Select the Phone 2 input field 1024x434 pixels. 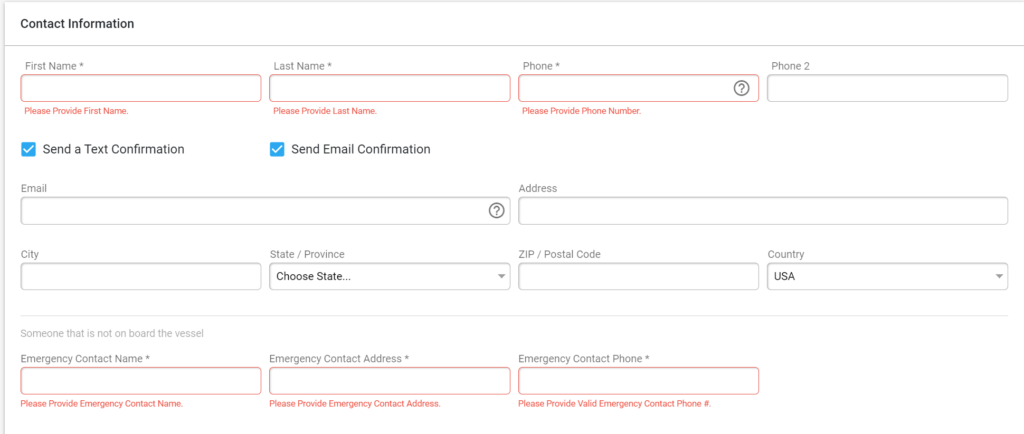click(x=888, y=88)
